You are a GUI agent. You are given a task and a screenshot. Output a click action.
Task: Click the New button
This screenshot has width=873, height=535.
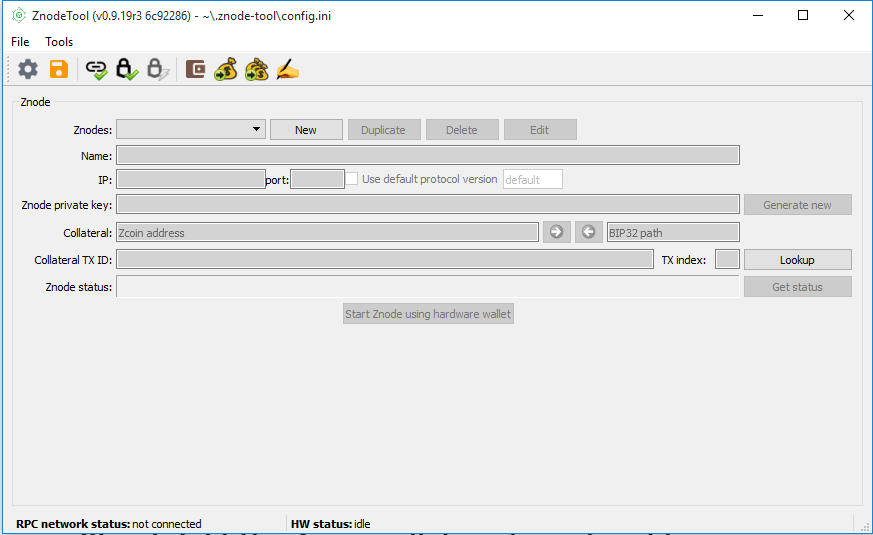[306, 130]
